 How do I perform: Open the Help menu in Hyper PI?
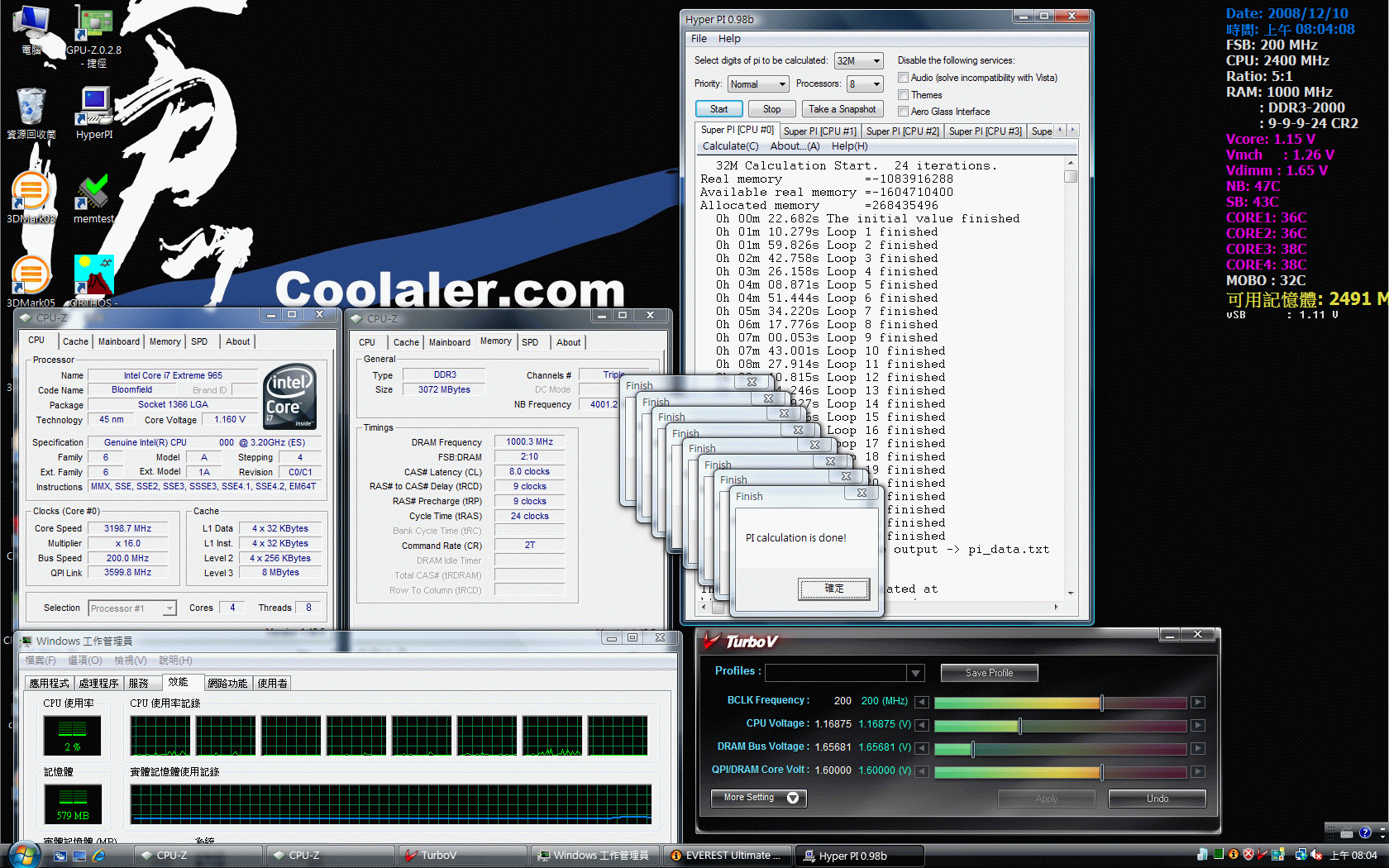pyautogui.click(x=729, y=39)
